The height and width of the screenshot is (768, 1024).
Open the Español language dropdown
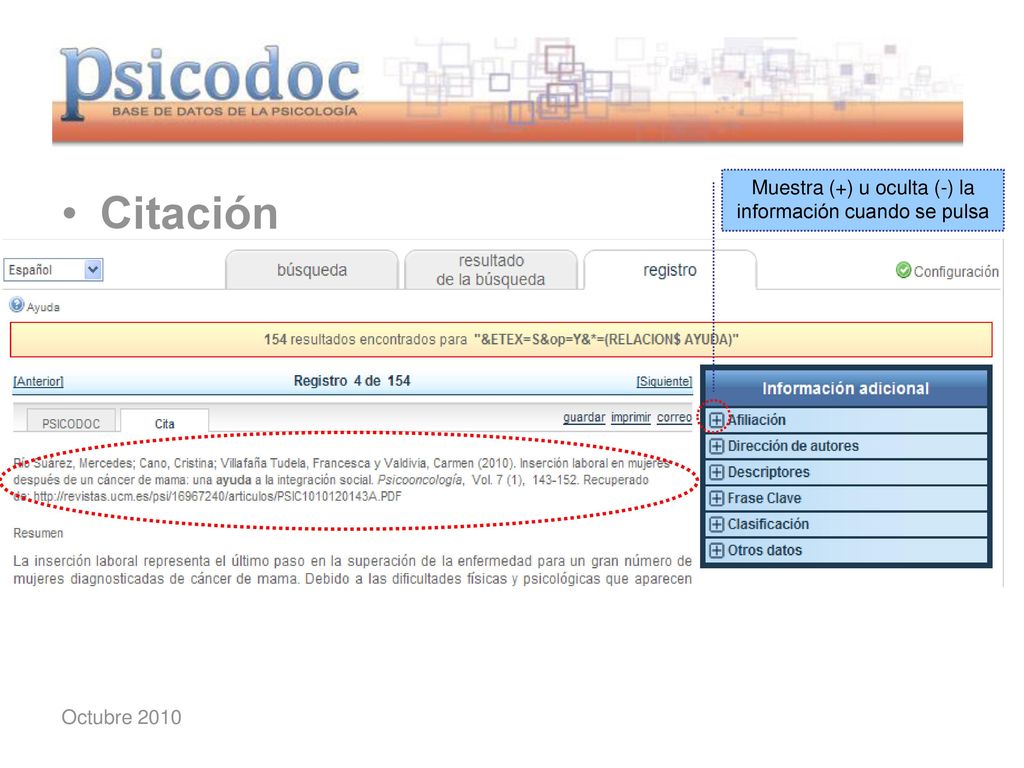click(53, 270)
